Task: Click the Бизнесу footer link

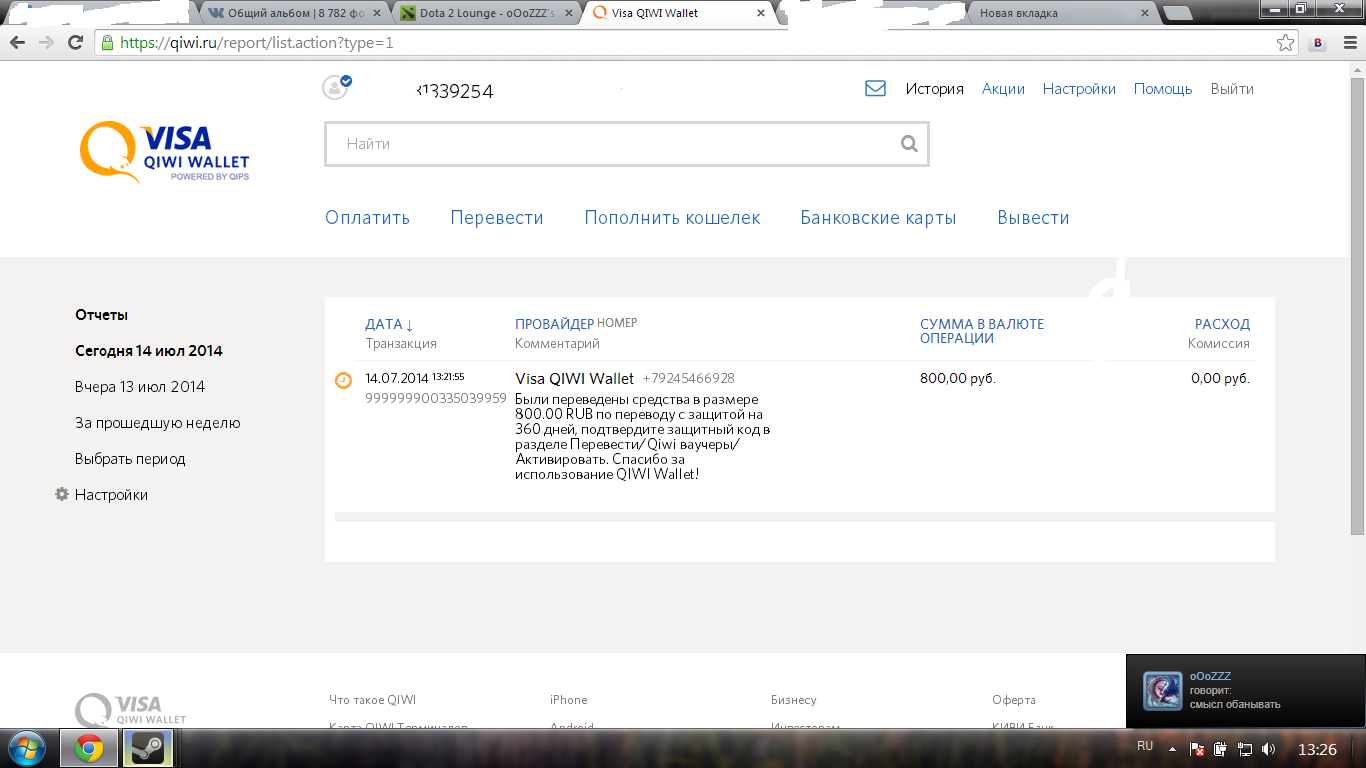Action: tap(794, 700)
